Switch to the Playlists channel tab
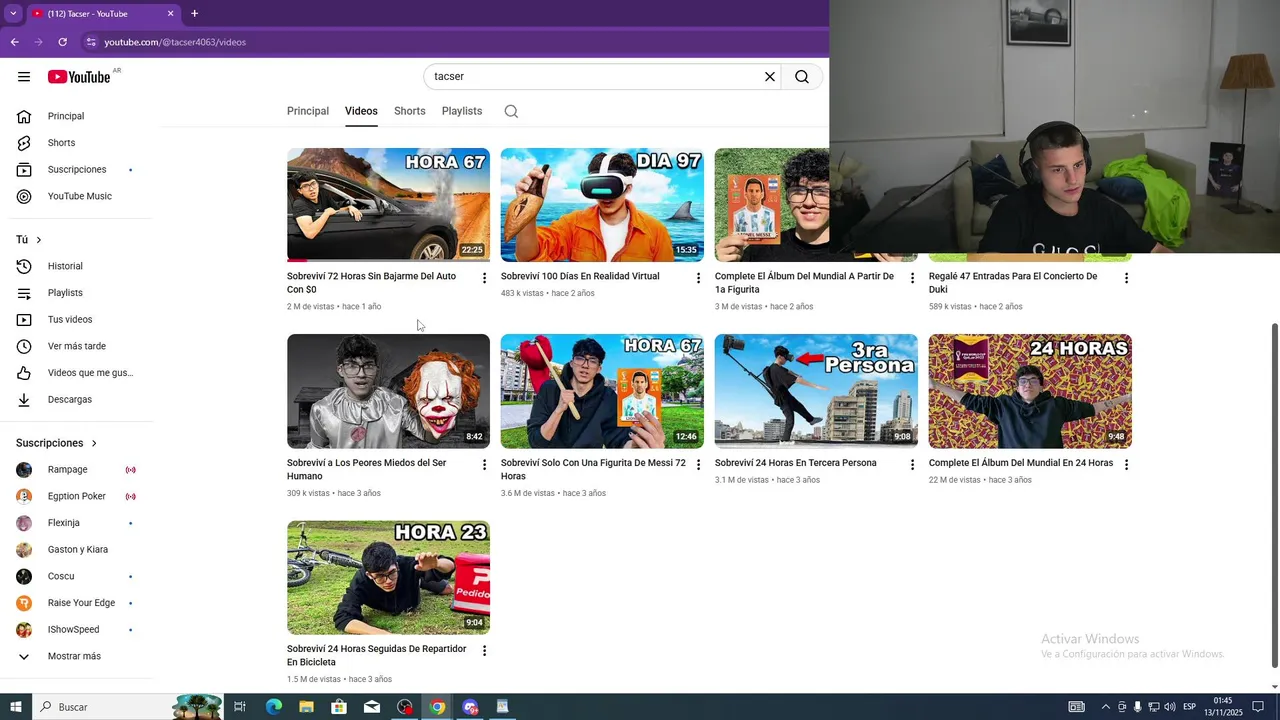The image size is (1280, 720). coord(462,111)
